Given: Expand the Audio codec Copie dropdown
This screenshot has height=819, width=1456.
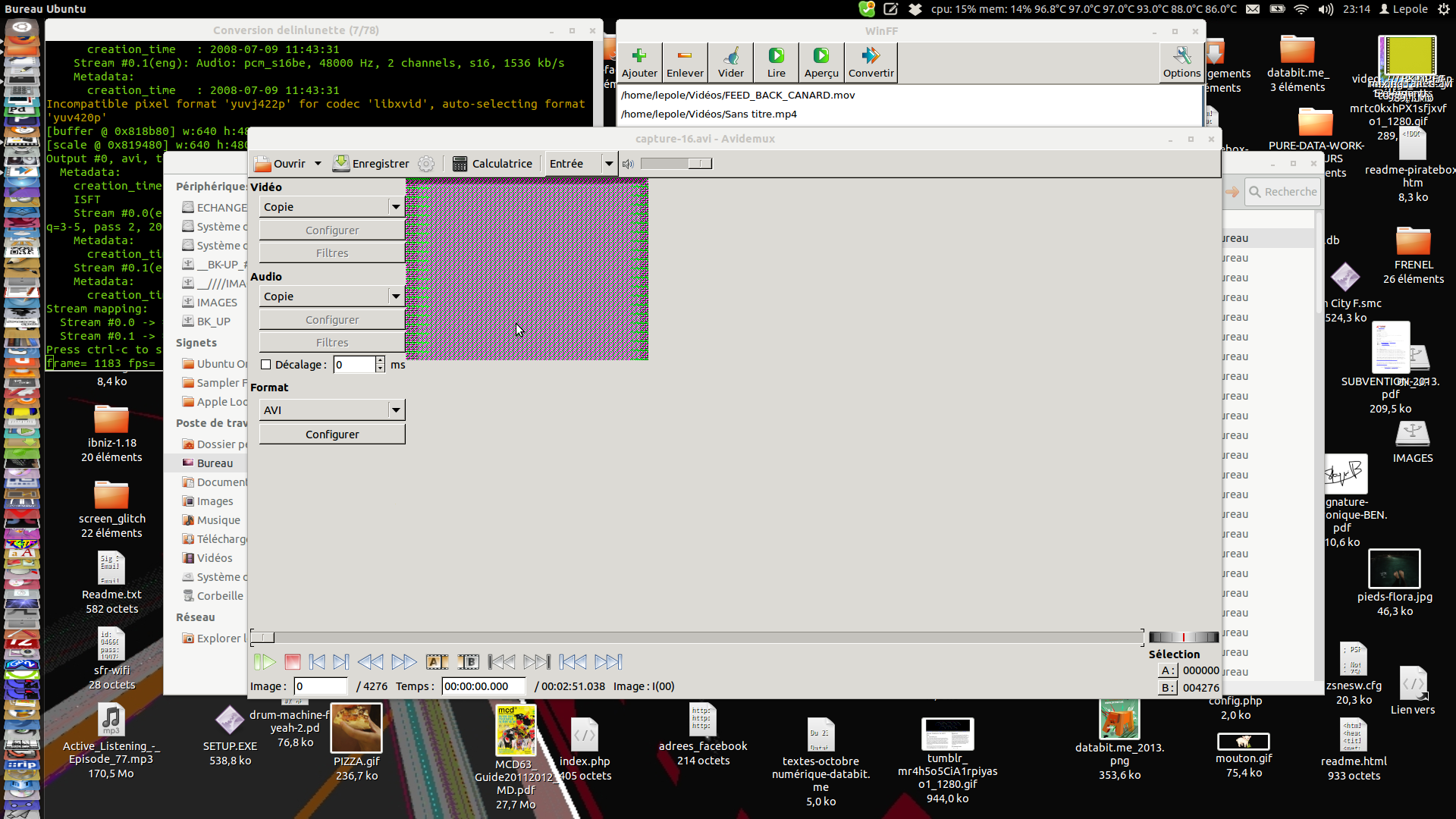Looking at the screenshot, I should point(395,297).
